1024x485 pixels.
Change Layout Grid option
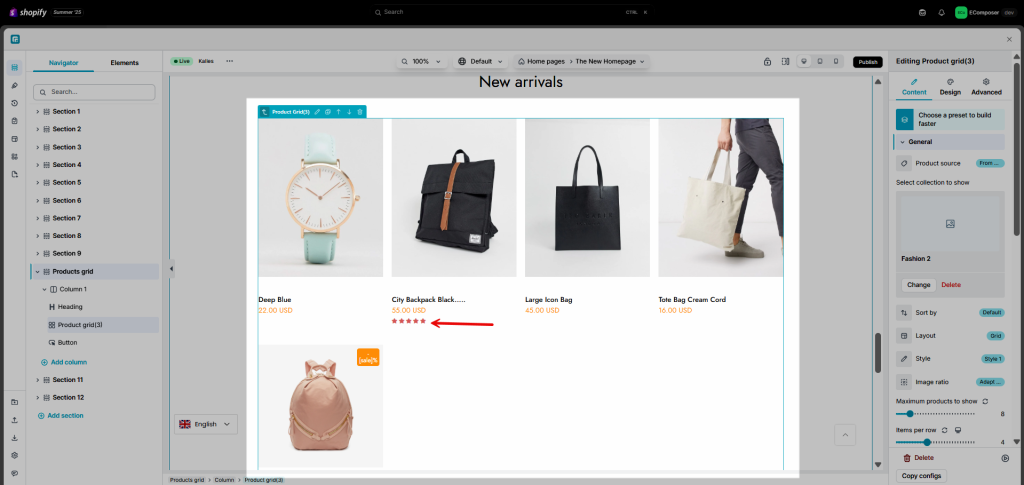[x=995, y=336]
